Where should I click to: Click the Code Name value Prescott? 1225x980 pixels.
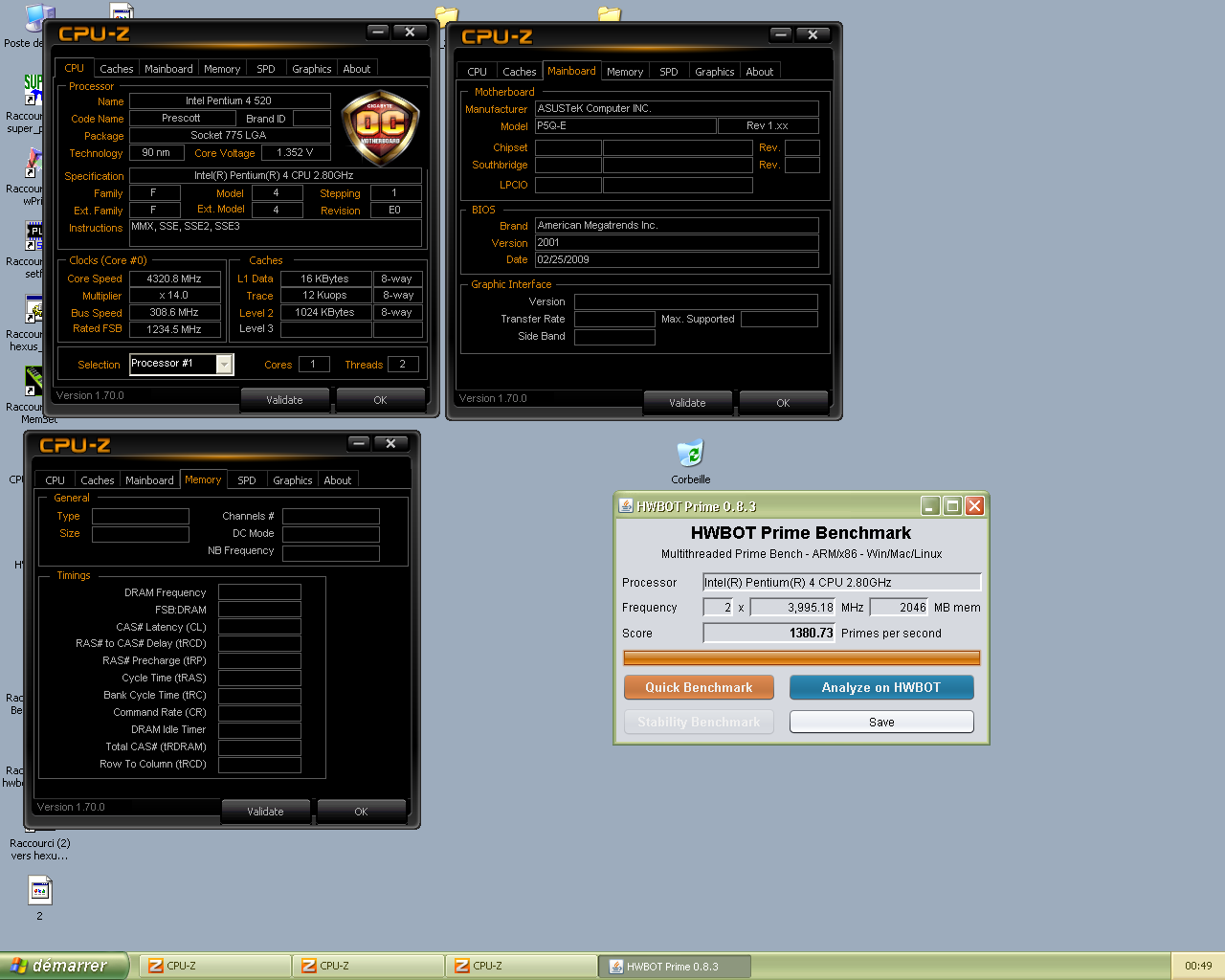pos(181,118)
